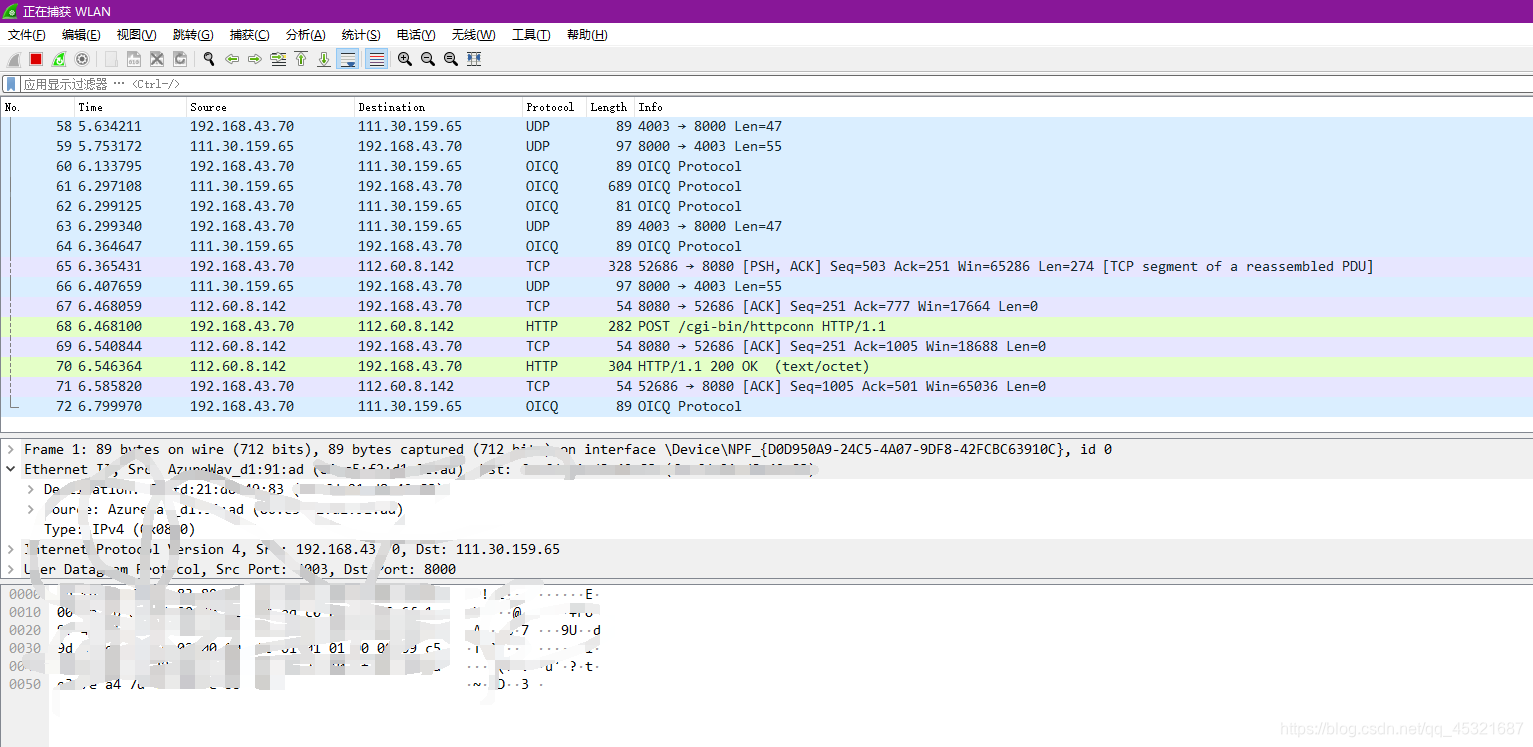Open the 视图(V) menu
Screen dimensions: 1533x747
click(136, 35)
